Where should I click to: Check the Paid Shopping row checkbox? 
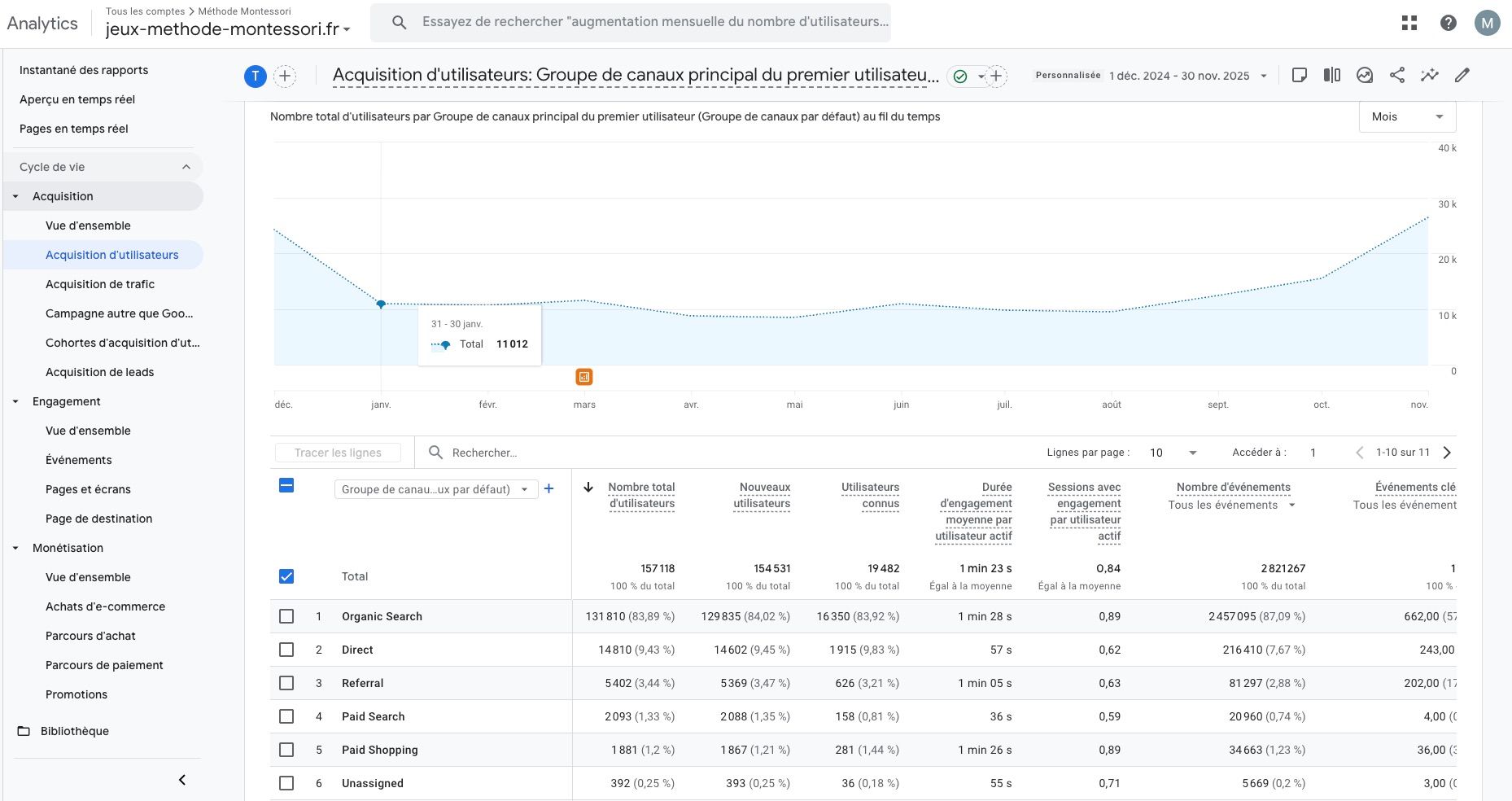point(286,750)
